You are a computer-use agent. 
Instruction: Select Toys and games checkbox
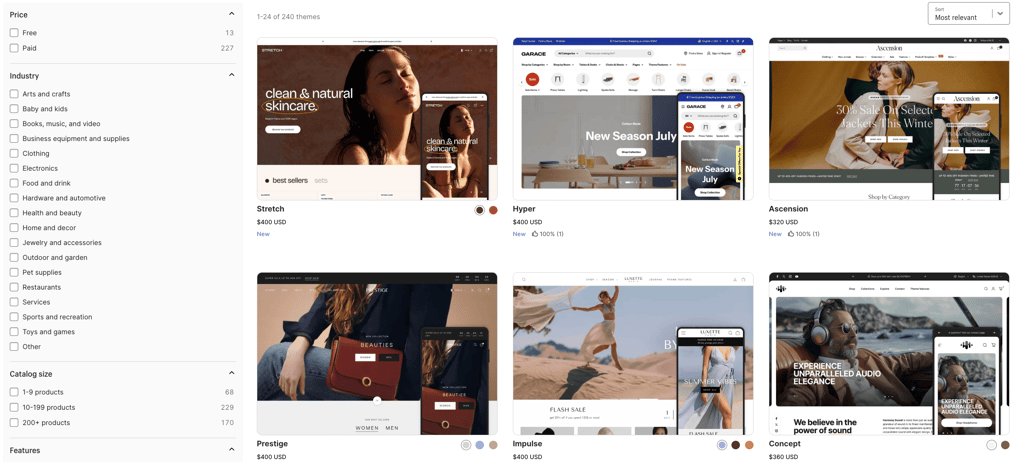[x=14, y=332]
